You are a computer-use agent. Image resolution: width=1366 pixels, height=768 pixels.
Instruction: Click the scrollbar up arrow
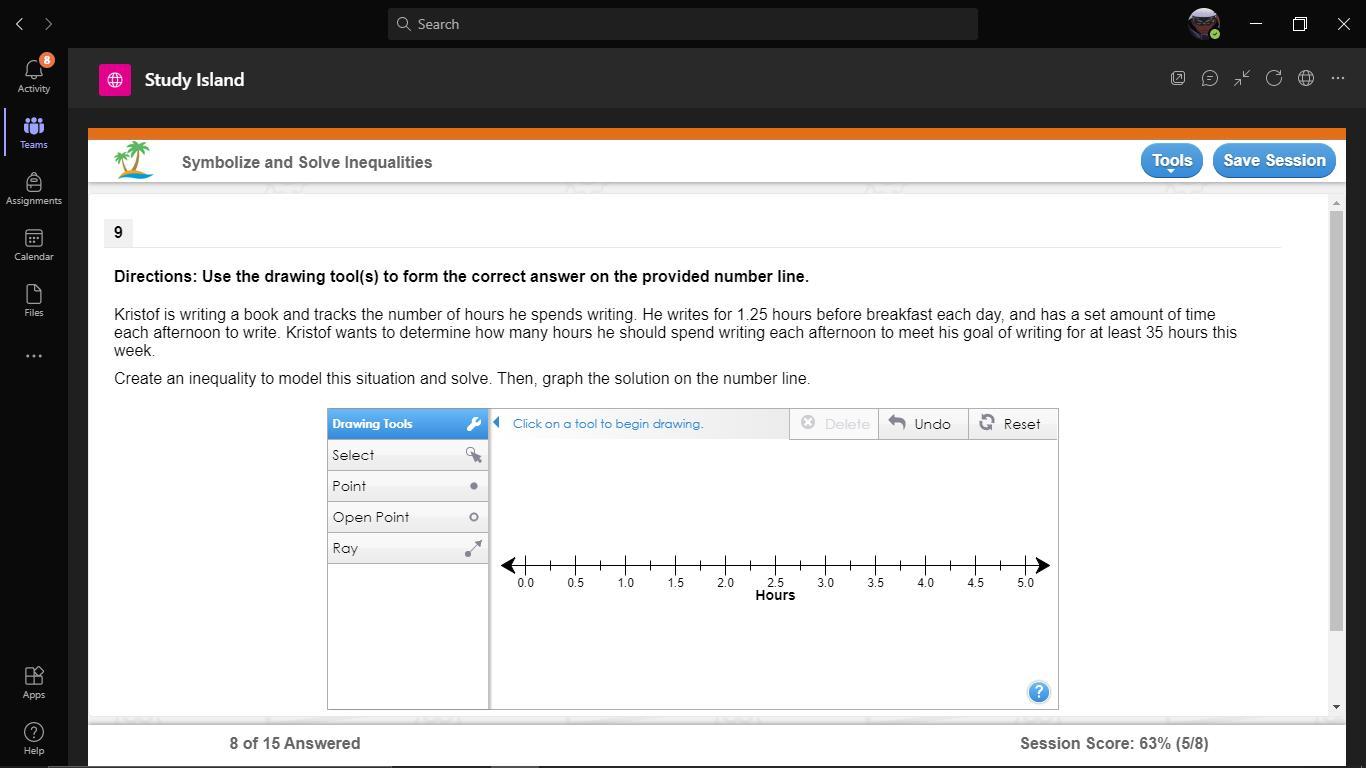[x=1337, y=203]
